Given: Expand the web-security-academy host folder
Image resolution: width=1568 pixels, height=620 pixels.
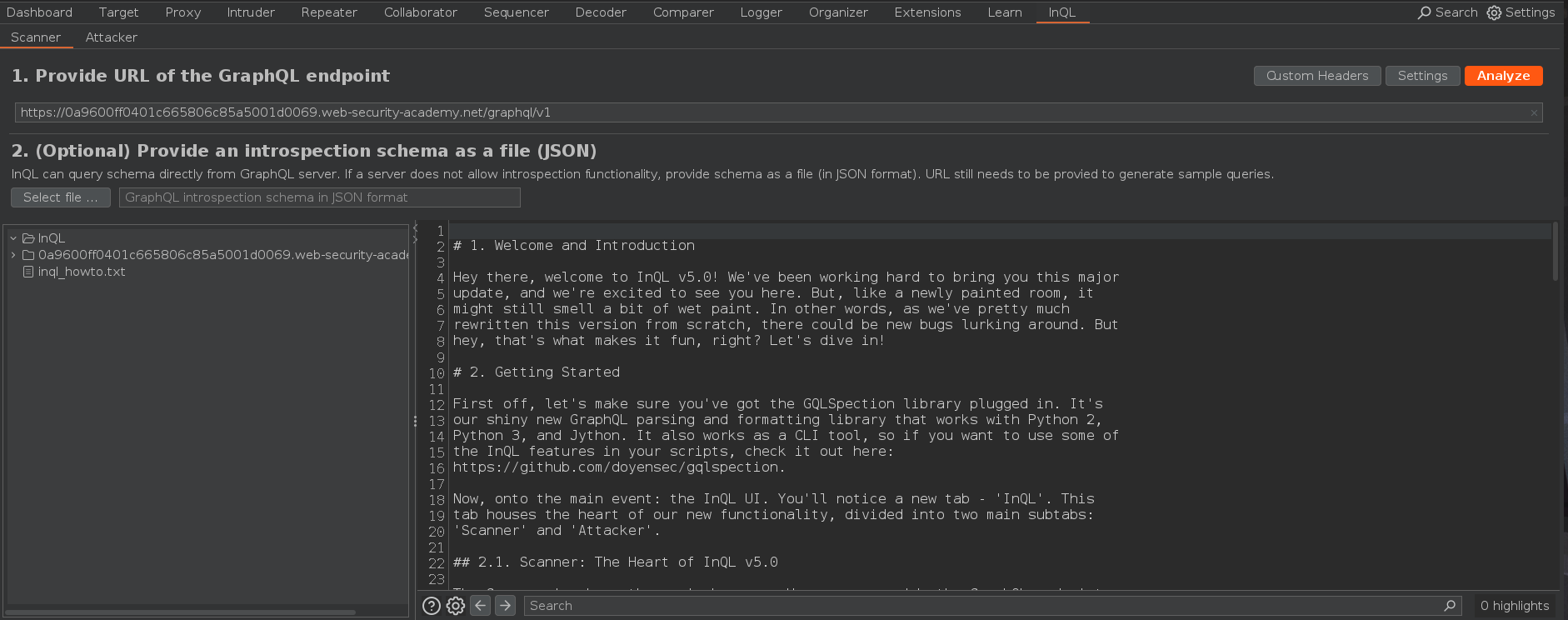Looking at the screenshot, I should [x=13, y=255].
